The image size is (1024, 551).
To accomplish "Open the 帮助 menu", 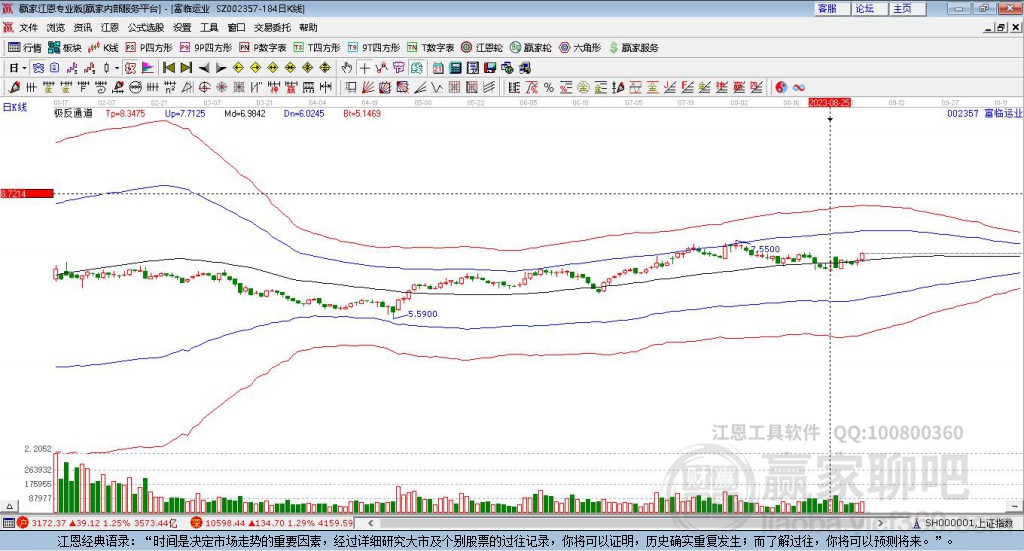I will click(x=308, y=27).
